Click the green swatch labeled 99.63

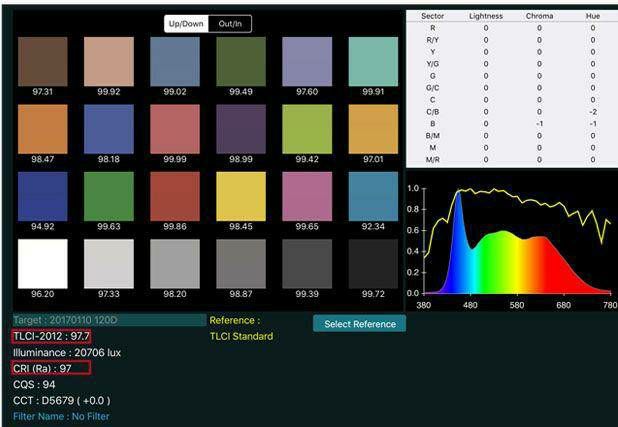(109, 196)
